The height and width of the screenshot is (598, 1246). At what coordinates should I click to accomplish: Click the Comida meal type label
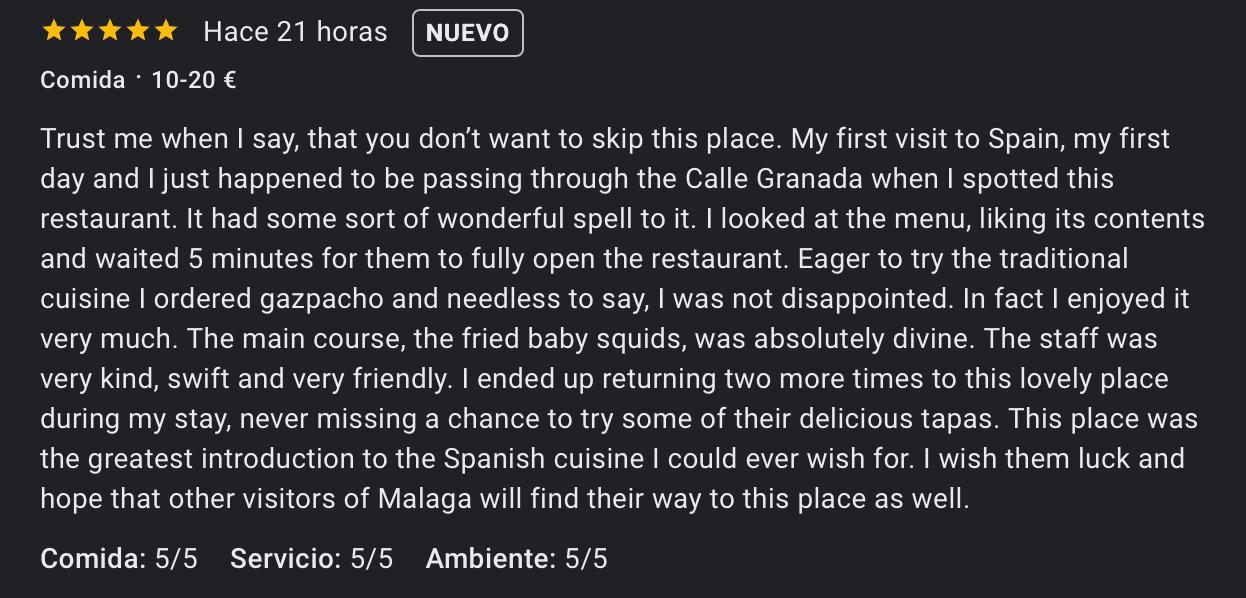tap(83, 80)
